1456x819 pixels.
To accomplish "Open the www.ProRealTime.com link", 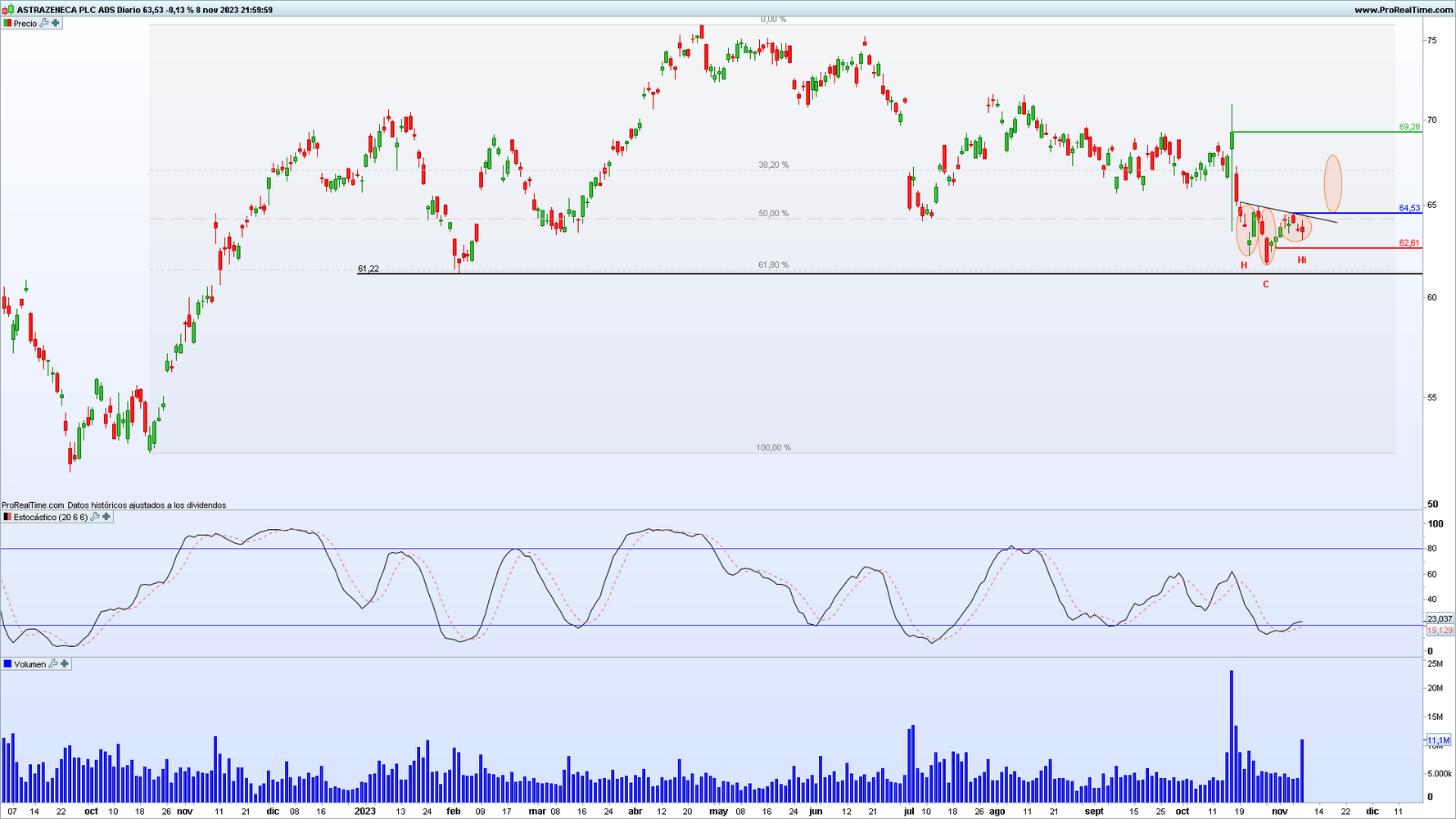I will pyautogui.click(x=1404, y=10).
